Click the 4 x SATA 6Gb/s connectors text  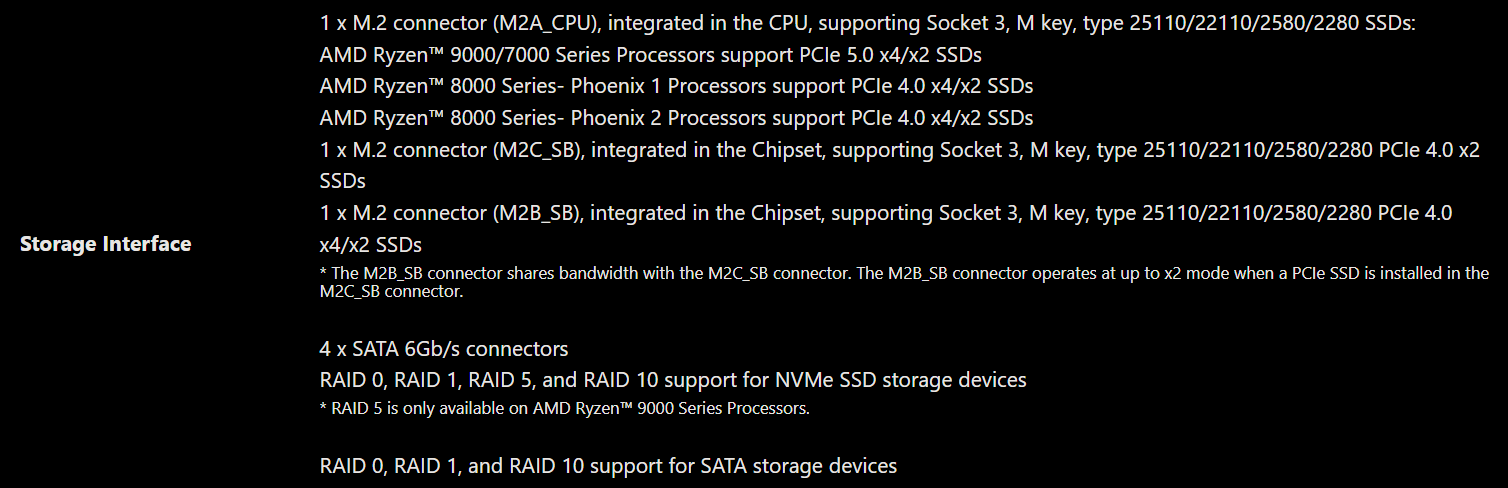pos(444,349)
